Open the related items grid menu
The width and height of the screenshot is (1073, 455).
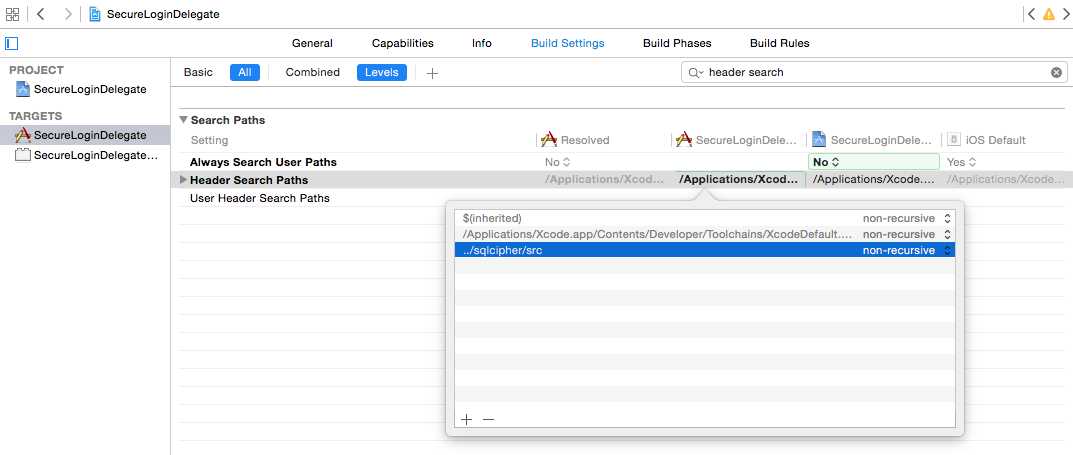tap(12, 14)
